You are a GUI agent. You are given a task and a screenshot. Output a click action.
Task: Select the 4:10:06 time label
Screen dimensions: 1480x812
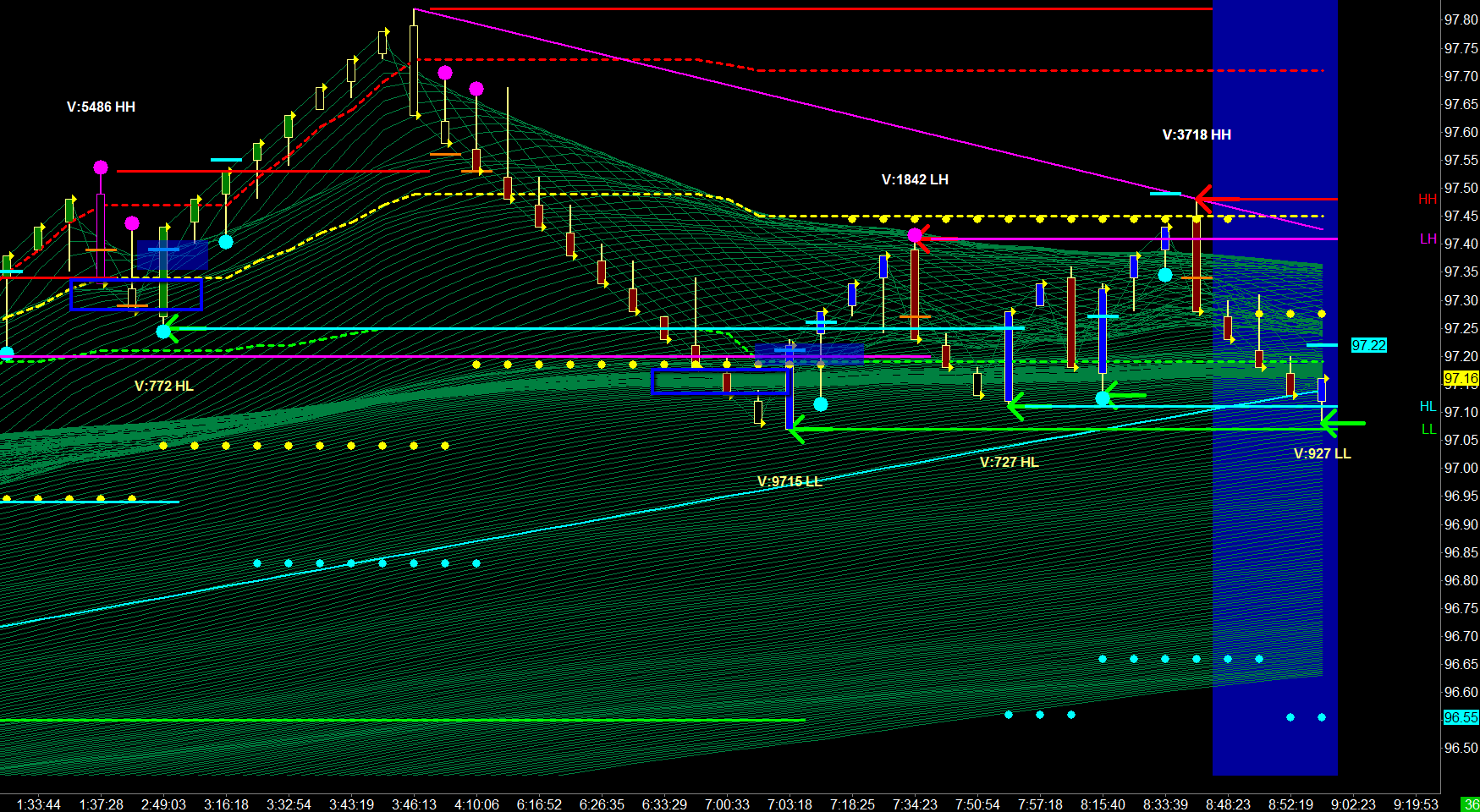(x=477, y=804)
